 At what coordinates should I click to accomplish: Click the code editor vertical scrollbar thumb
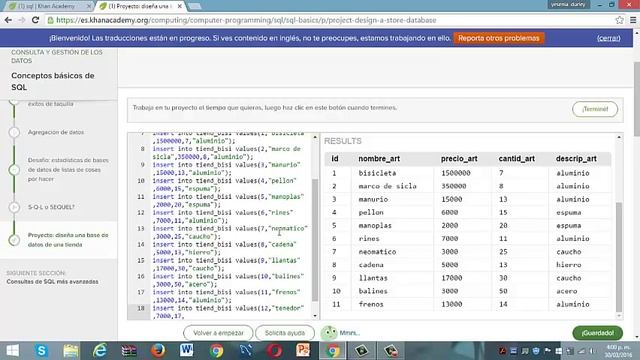[315, 240]
